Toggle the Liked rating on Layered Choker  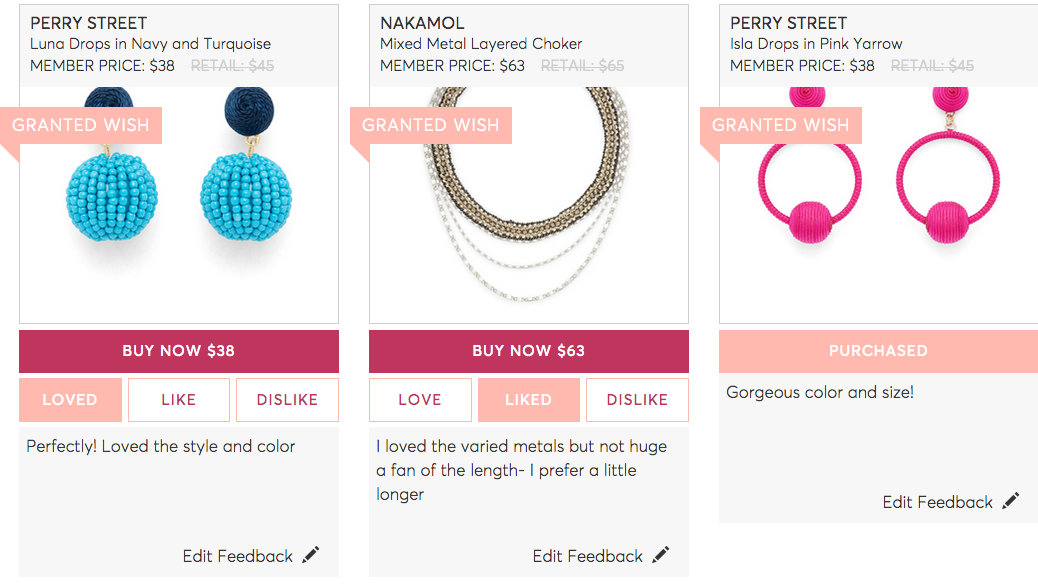tap(528, 400)
